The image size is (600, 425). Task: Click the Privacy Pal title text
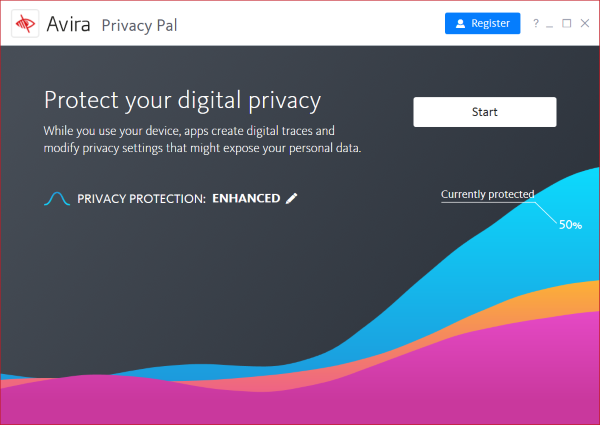139,26
